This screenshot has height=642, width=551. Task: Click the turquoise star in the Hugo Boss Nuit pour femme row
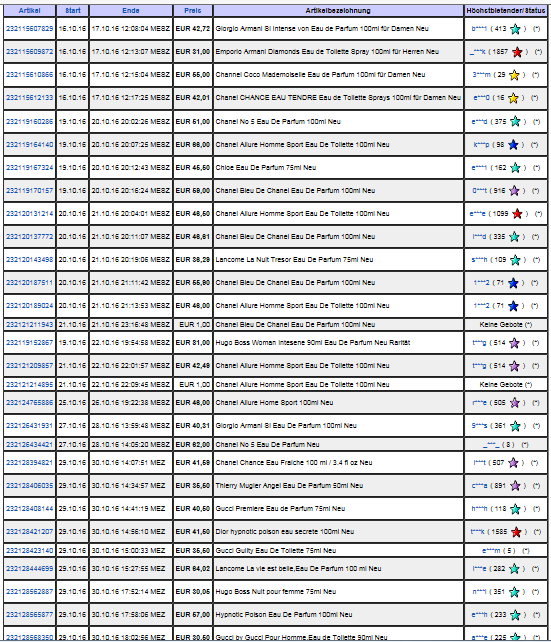[515, 592]
